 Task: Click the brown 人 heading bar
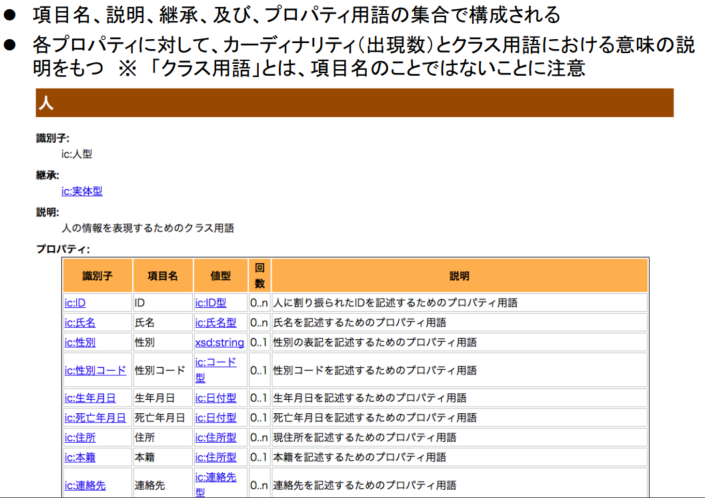click(354, 103)
